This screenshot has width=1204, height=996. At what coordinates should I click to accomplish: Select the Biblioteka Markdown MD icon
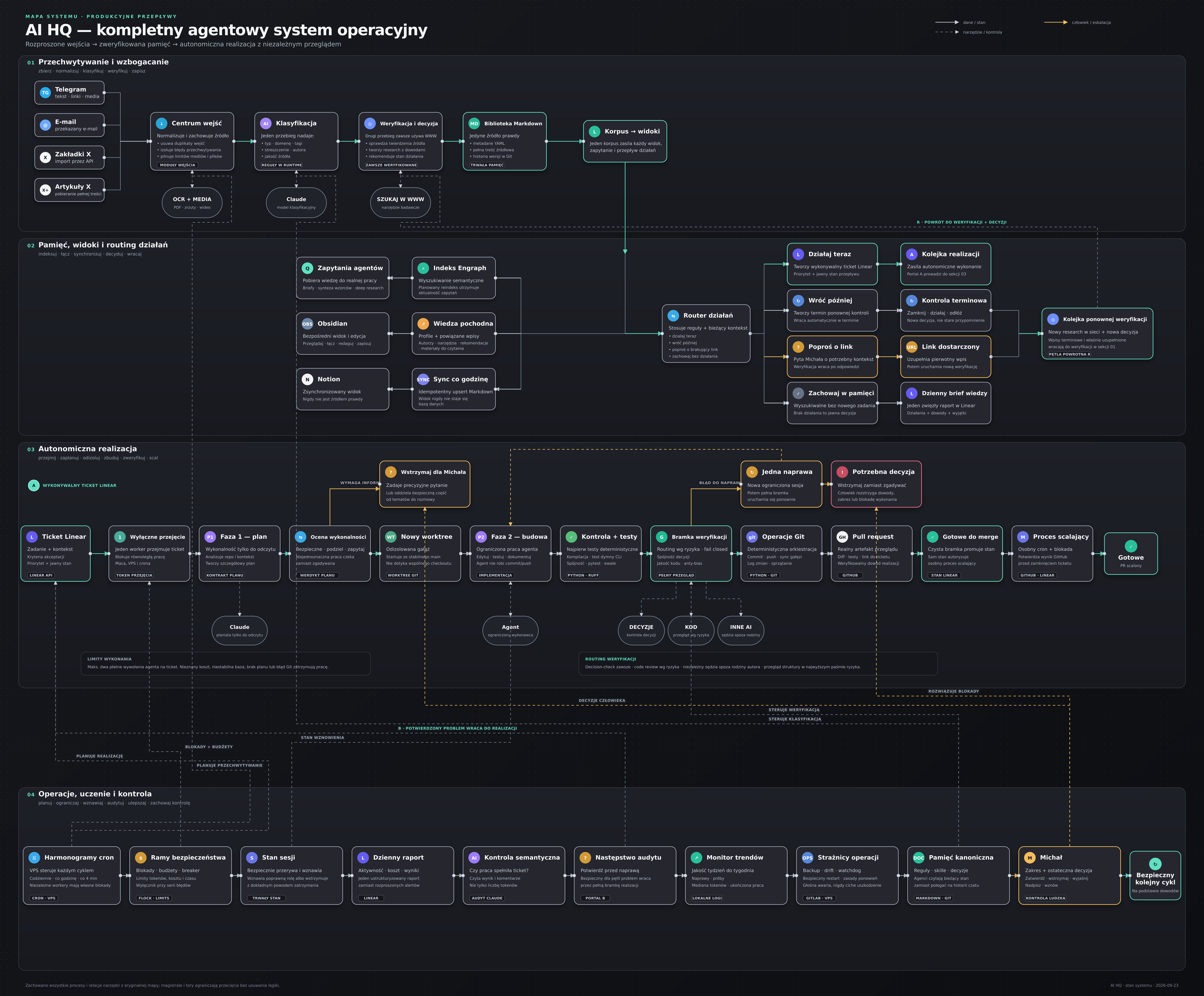coord(474,123)
